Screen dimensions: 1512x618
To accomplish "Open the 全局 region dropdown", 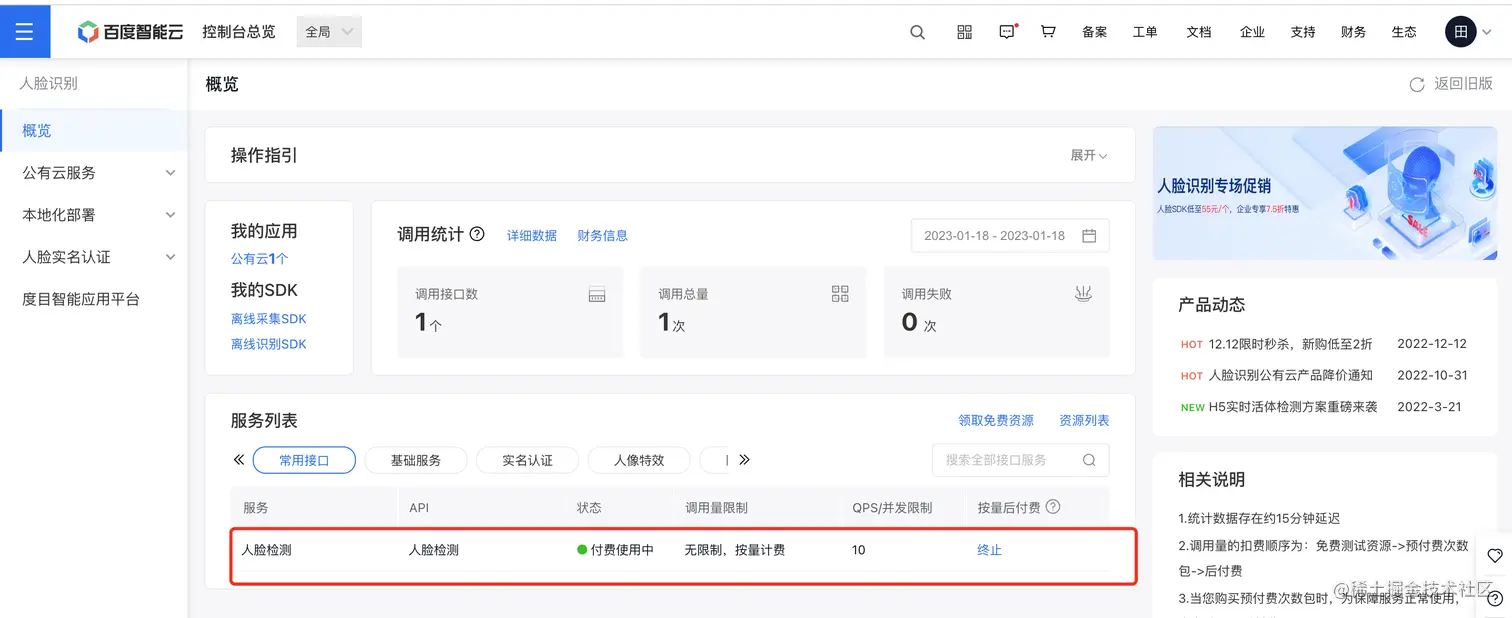I will point(329,32).
